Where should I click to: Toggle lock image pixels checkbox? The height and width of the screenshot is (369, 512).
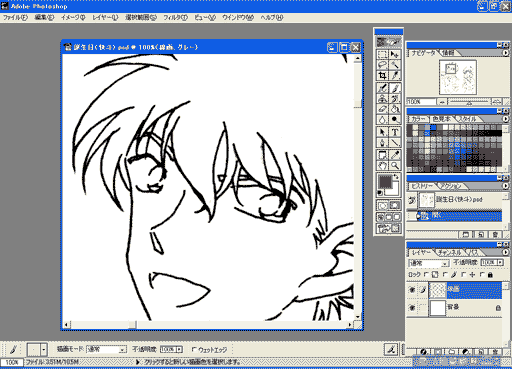445,275
